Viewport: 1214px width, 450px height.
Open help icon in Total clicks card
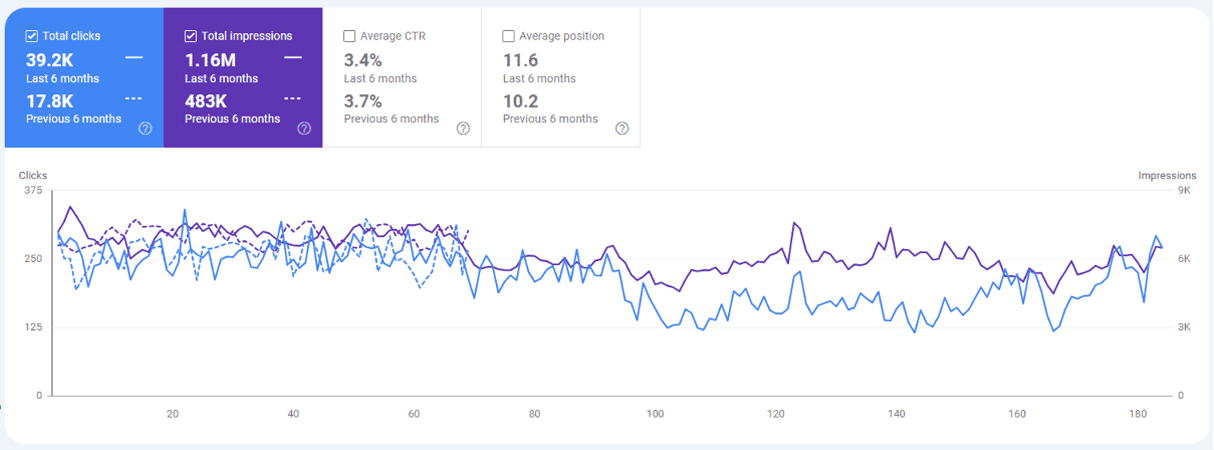(145, 128)
